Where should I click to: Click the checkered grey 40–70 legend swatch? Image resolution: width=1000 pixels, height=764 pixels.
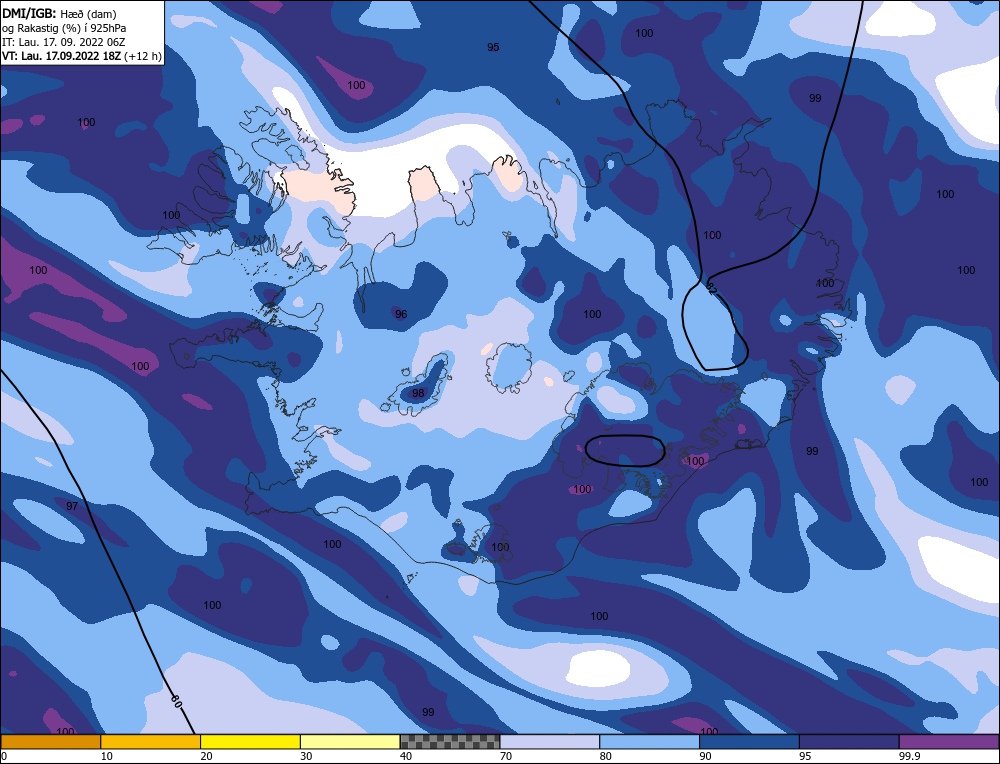click(x=450, y=742)
